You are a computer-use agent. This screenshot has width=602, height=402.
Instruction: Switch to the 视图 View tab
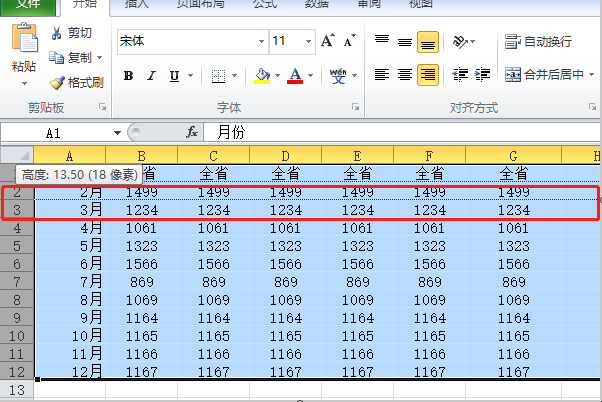point(421,5)
